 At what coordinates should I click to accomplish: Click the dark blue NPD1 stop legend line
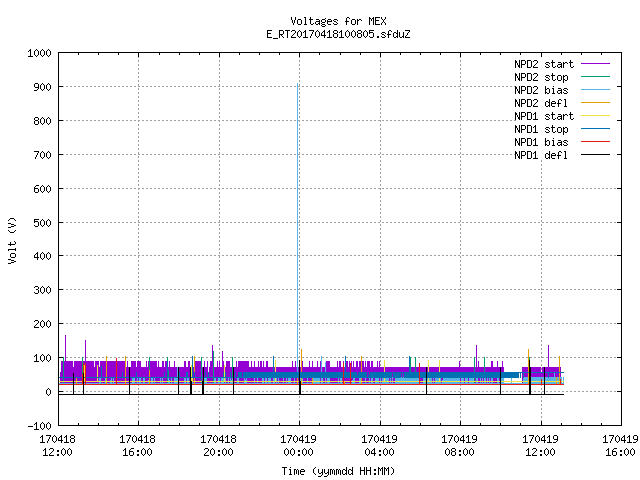coord(596,129)
